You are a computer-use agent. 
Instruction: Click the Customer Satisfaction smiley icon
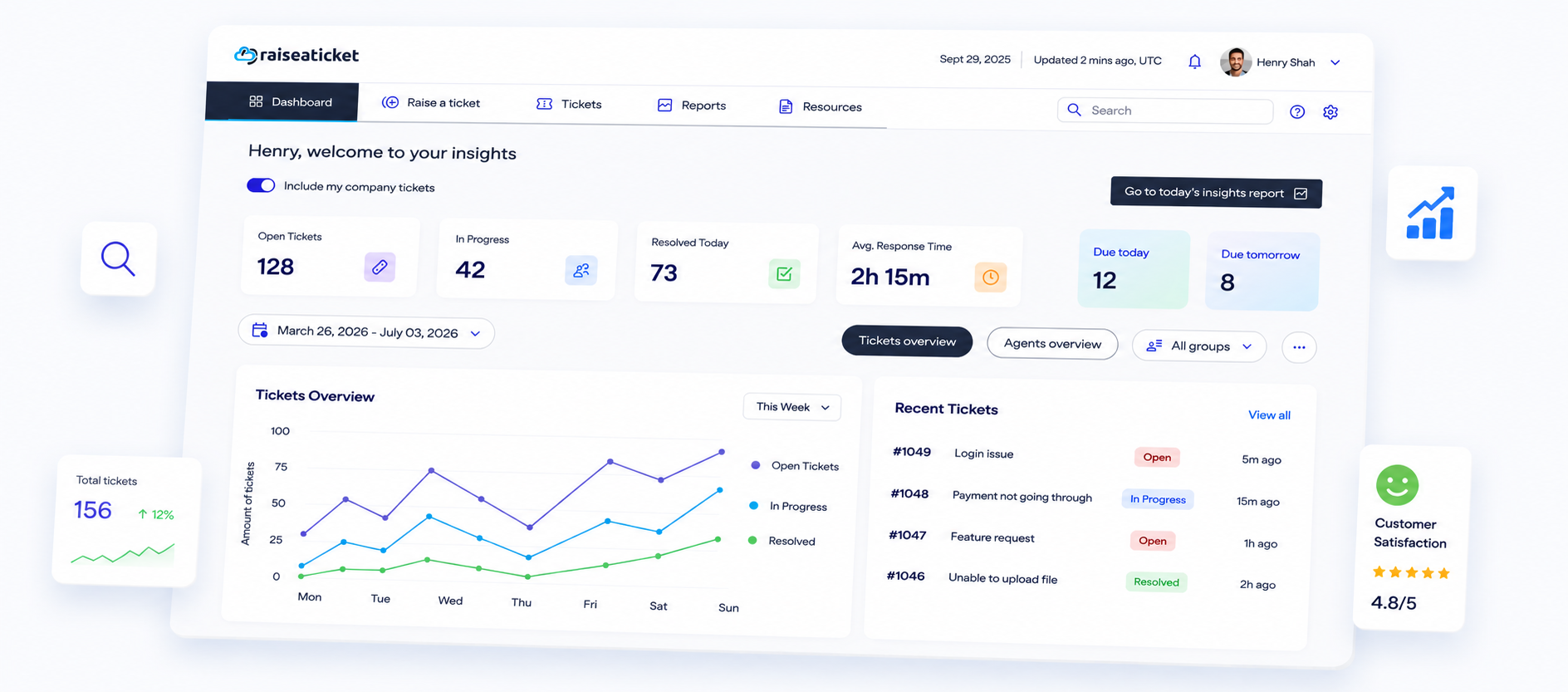click(1397, 485)
